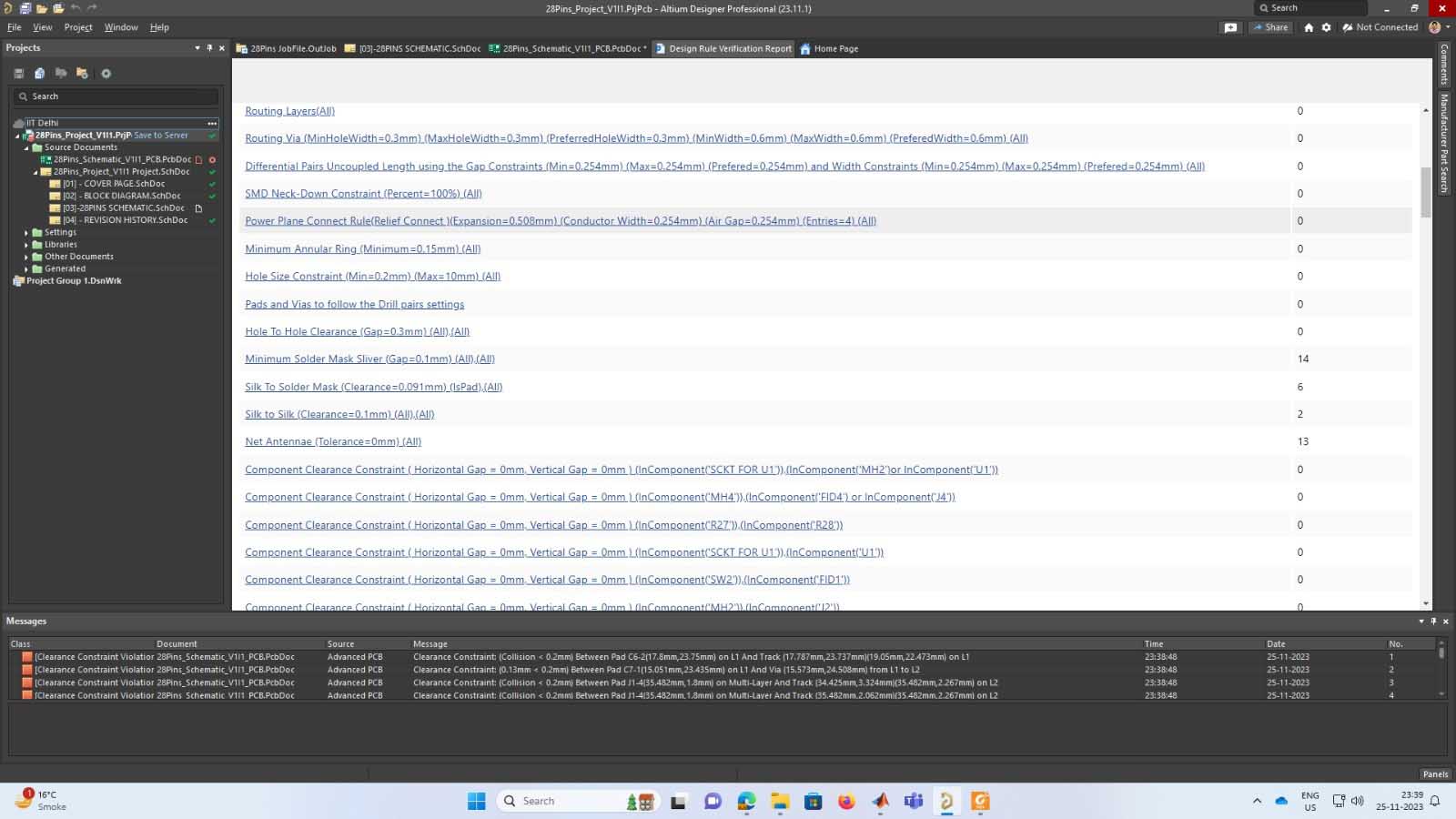
Task: Pin the Projects panel with pushpin toggle
Action: (209, 48)
